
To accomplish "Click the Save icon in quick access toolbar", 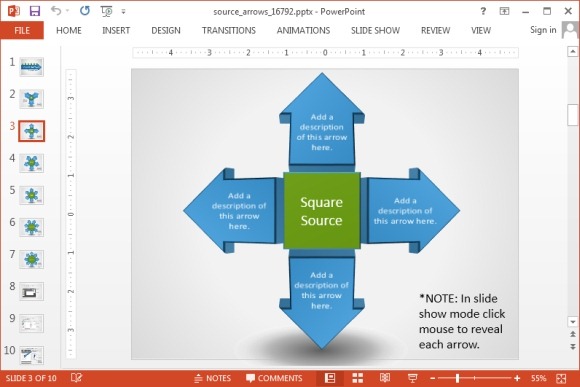I will pos(35,11).
